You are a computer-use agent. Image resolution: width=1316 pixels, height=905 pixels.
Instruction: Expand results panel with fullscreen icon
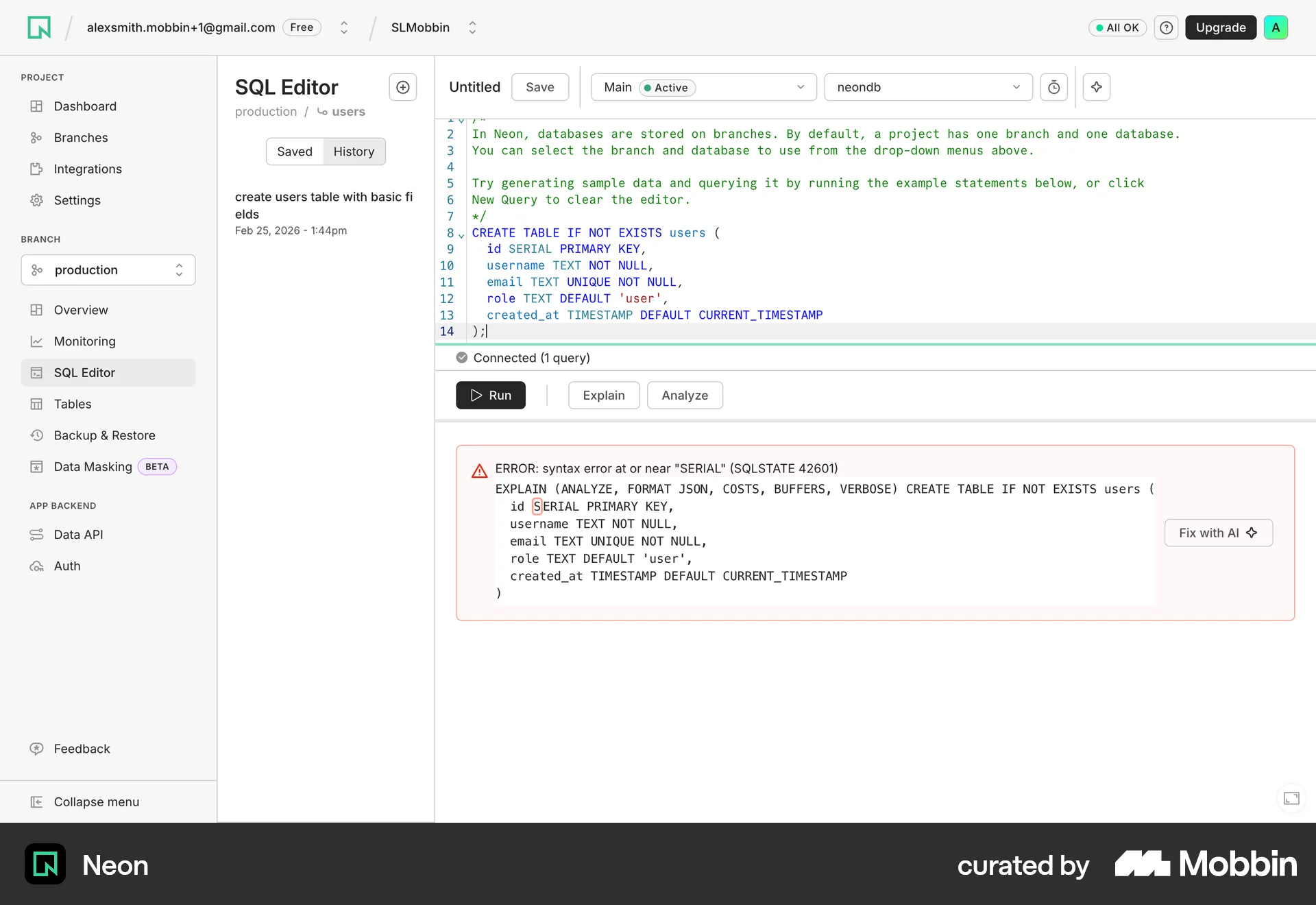pyautogui.click(x=1291, y=798)
